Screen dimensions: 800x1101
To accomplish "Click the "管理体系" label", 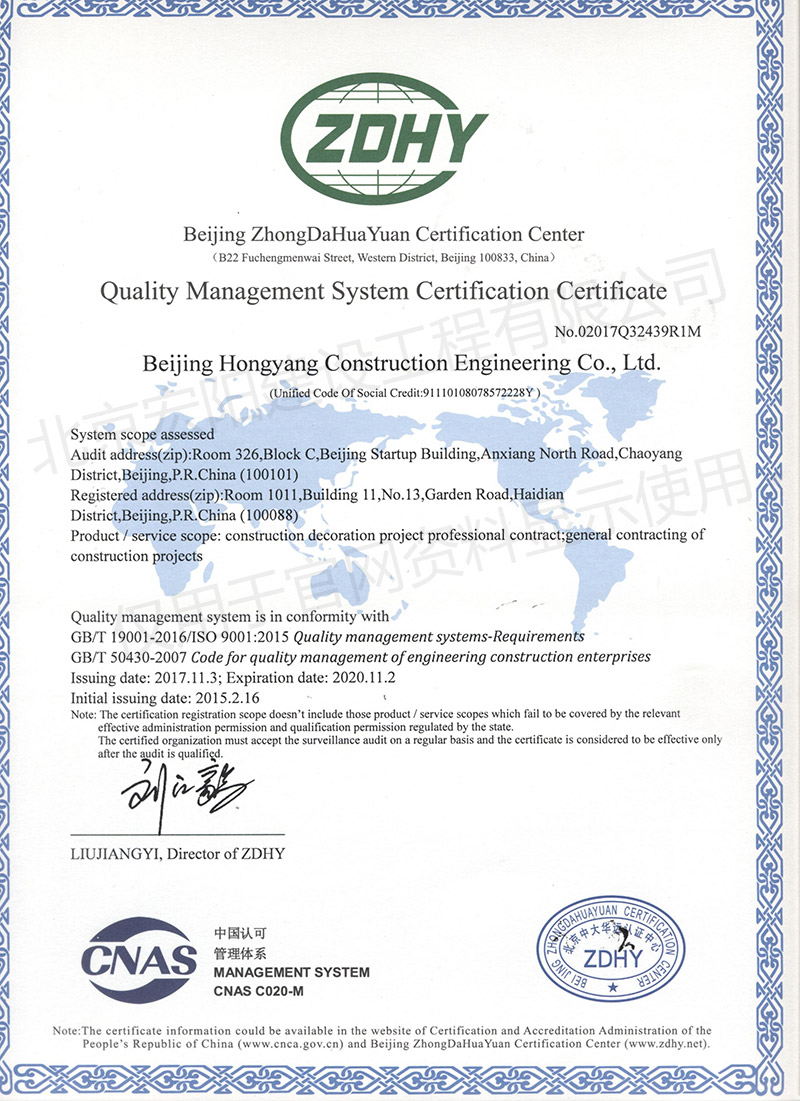I will [240, 954].
